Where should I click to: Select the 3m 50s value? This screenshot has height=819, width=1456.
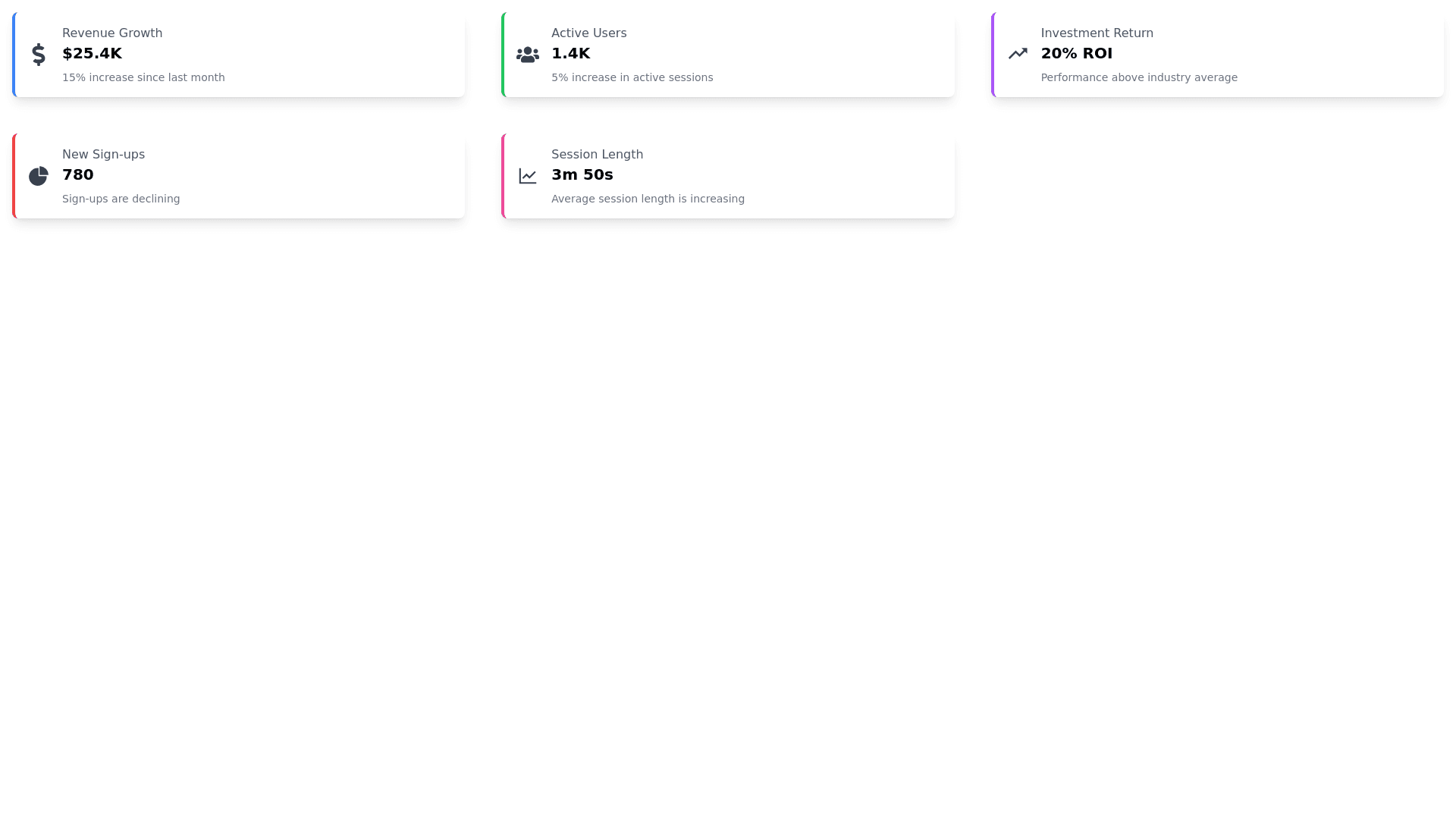582,174
